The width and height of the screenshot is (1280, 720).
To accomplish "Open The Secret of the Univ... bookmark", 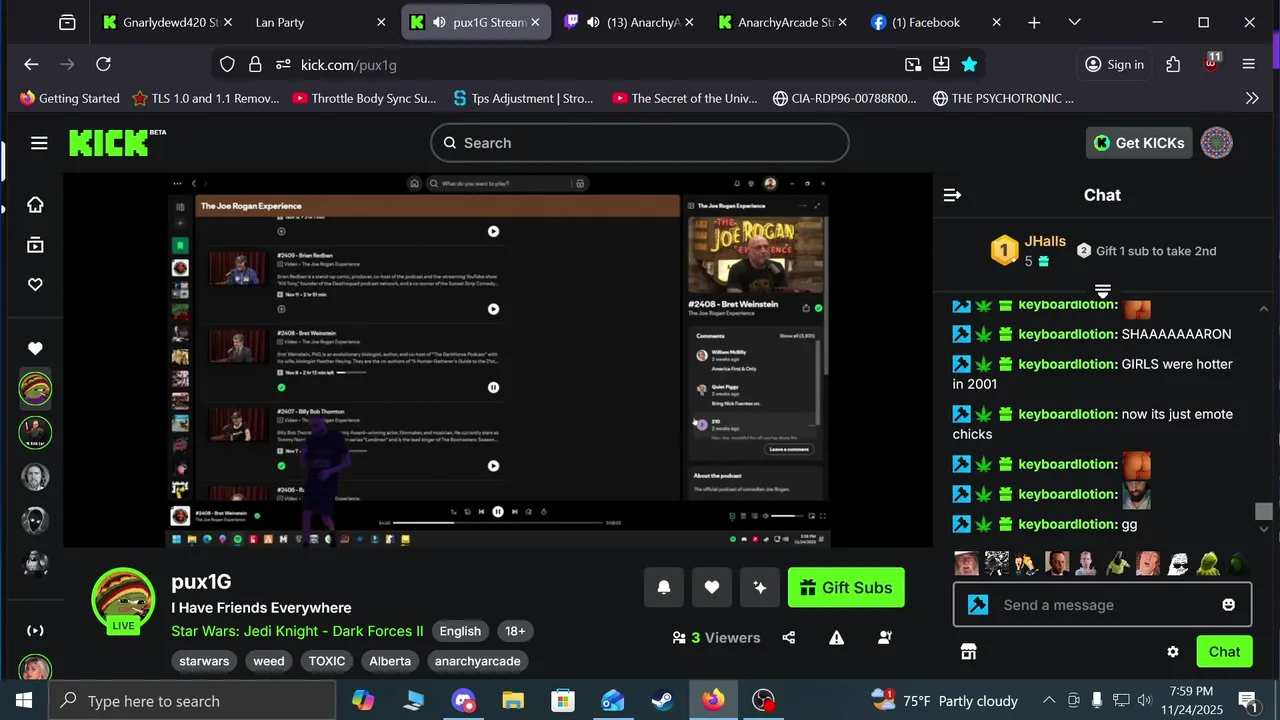I will point(685,98).
